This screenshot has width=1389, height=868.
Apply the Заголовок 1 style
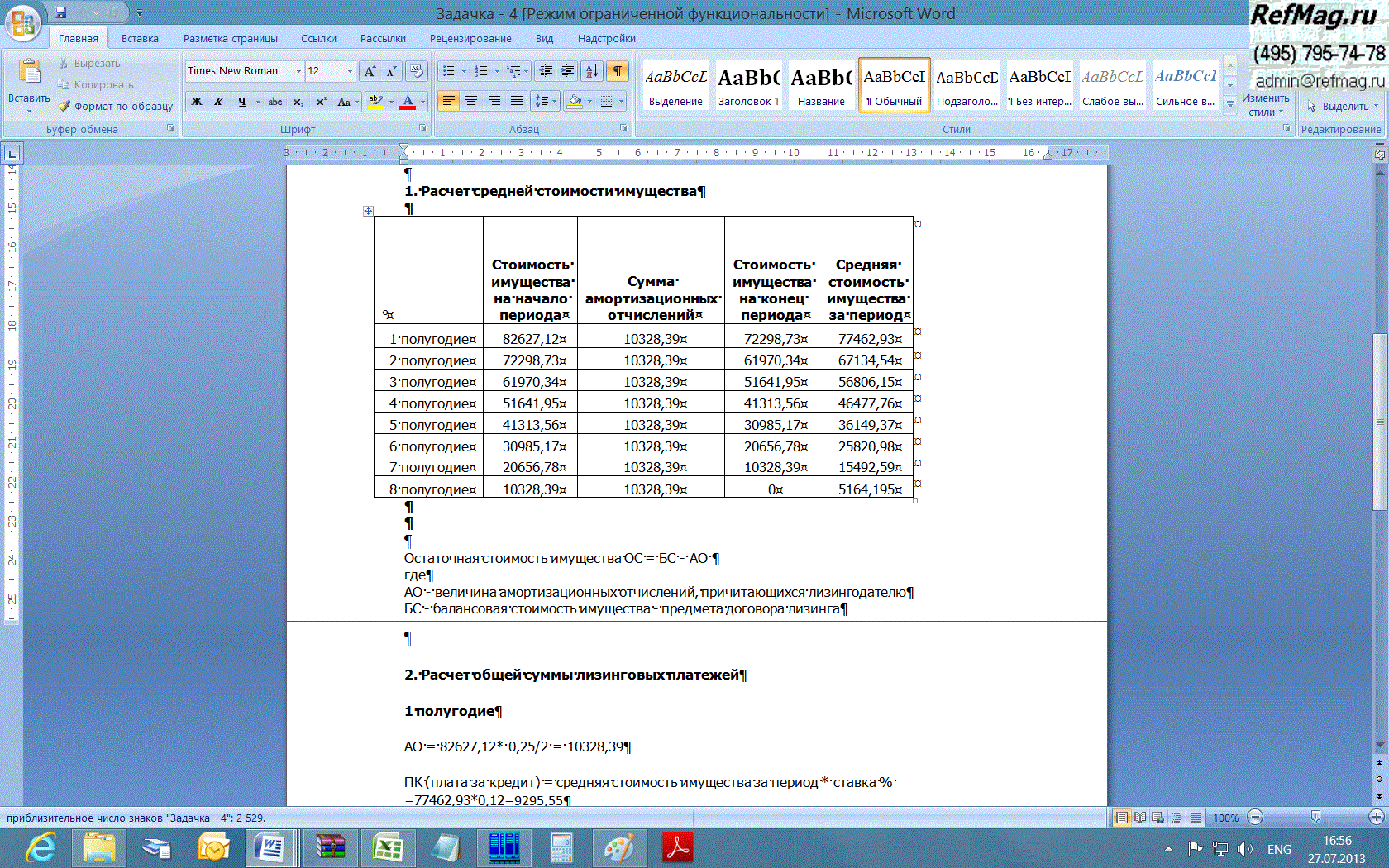(748, 85)
